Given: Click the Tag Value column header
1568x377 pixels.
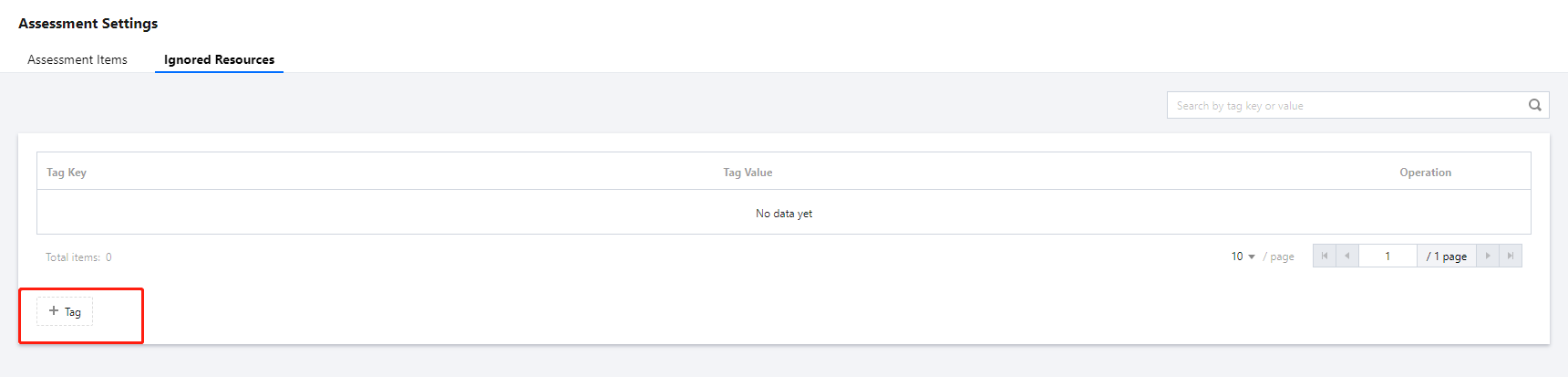Looking at the screenshot, I should [748, 173].
